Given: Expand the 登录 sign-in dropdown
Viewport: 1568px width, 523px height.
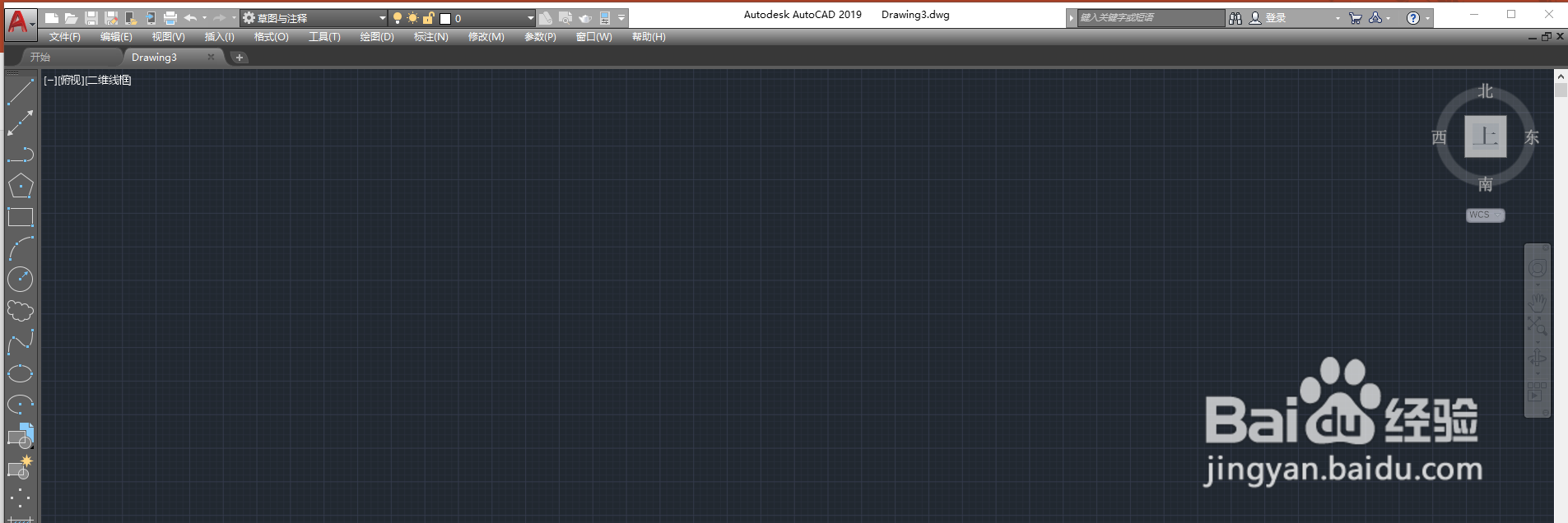Looking at the screenshot, I should click(1338, 18).
